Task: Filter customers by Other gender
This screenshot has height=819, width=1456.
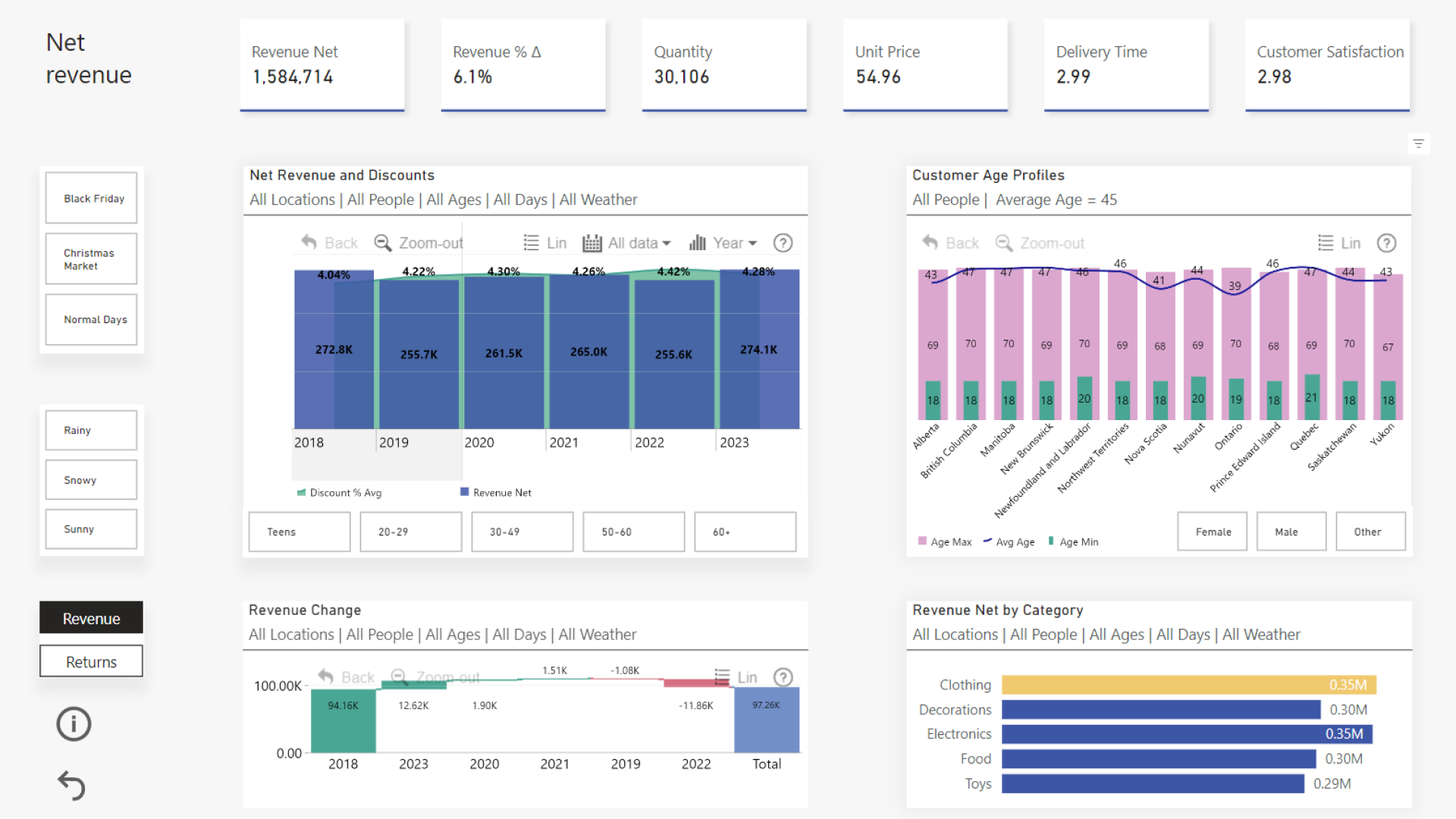Action: click(x=1370, y=532)
